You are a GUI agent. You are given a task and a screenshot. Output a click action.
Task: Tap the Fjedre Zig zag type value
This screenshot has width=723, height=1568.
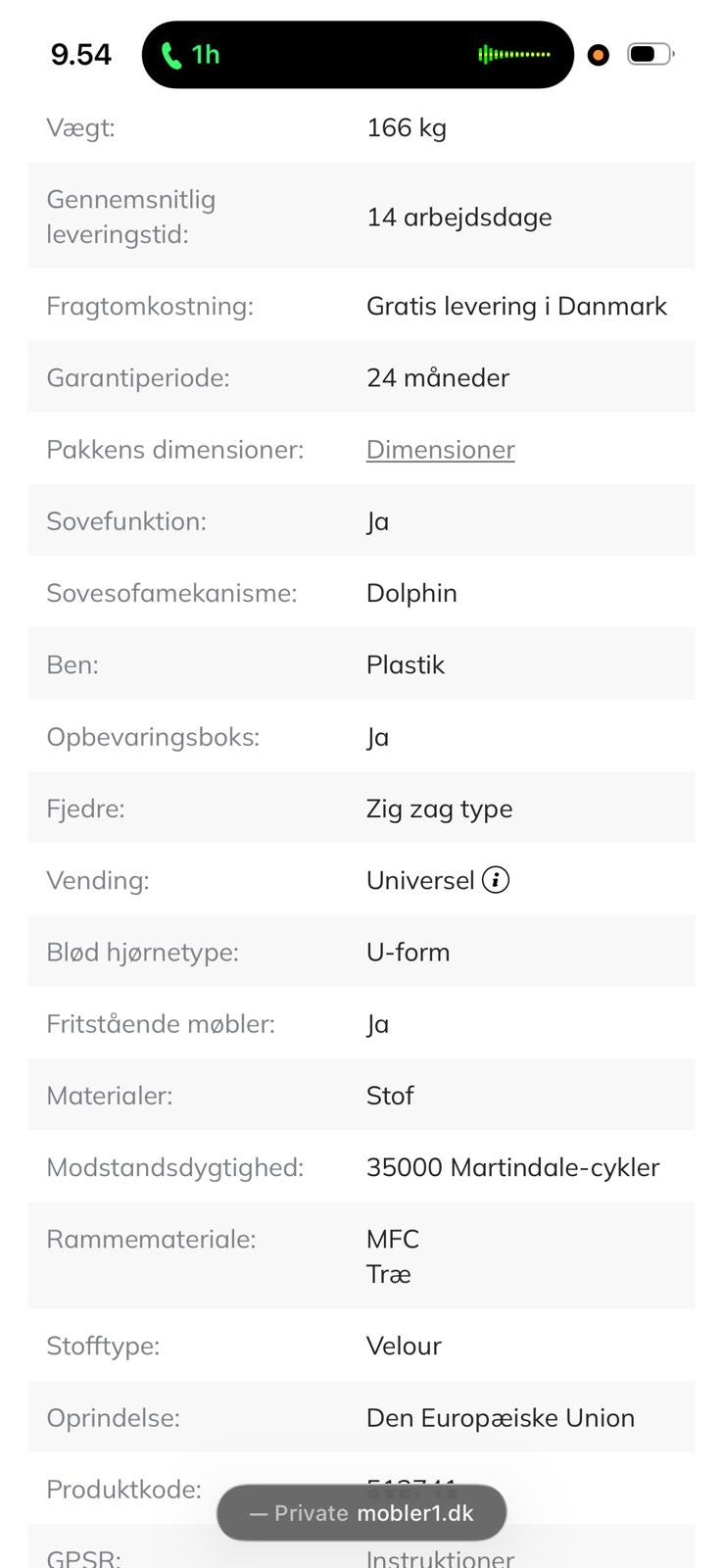coord(439,808)
